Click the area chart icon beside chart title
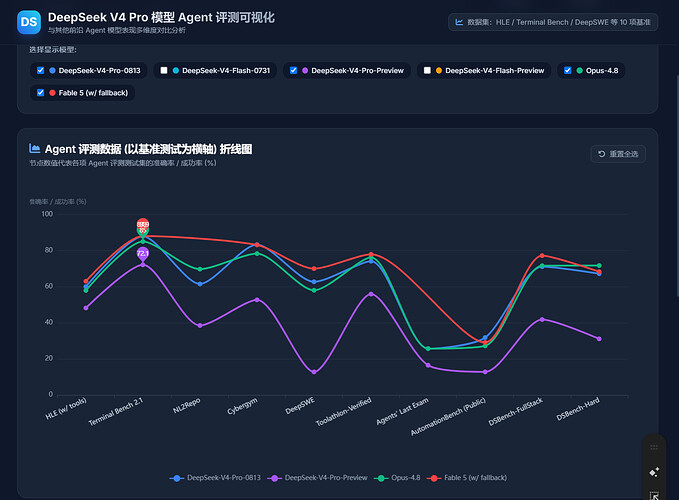Viewport: 679px width, 500px height. (35, 148)
